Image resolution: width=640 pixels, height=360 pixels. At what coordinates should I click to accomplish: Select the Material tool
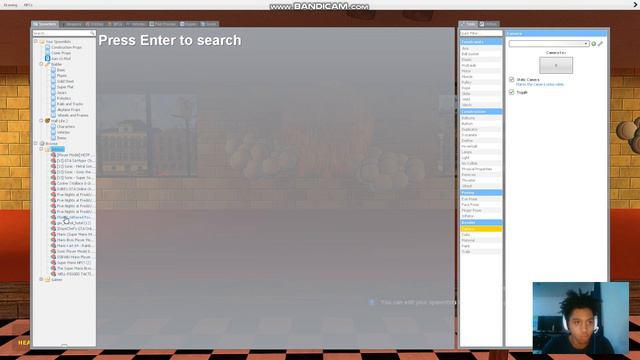pyautogui.click(x=481, y=240)
